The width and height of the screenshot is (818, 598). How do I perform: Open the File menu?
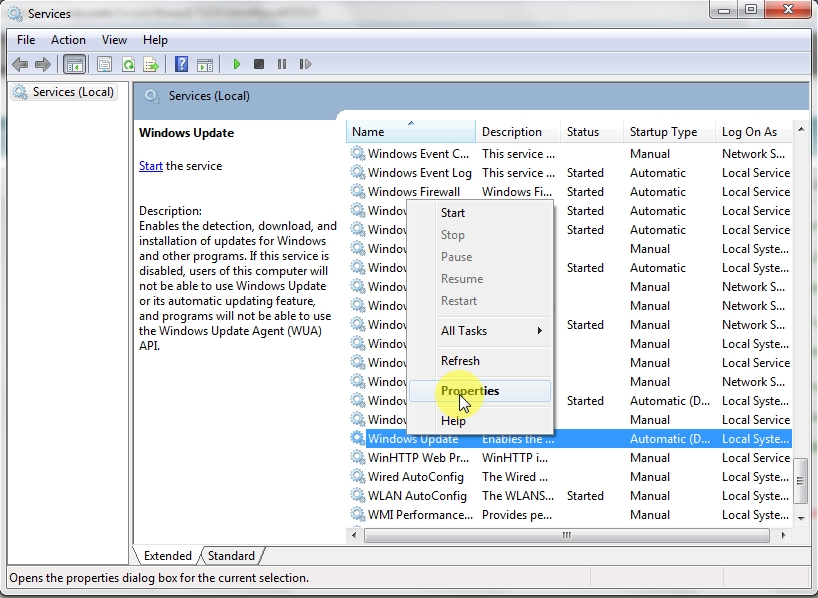tap(26, 40)
